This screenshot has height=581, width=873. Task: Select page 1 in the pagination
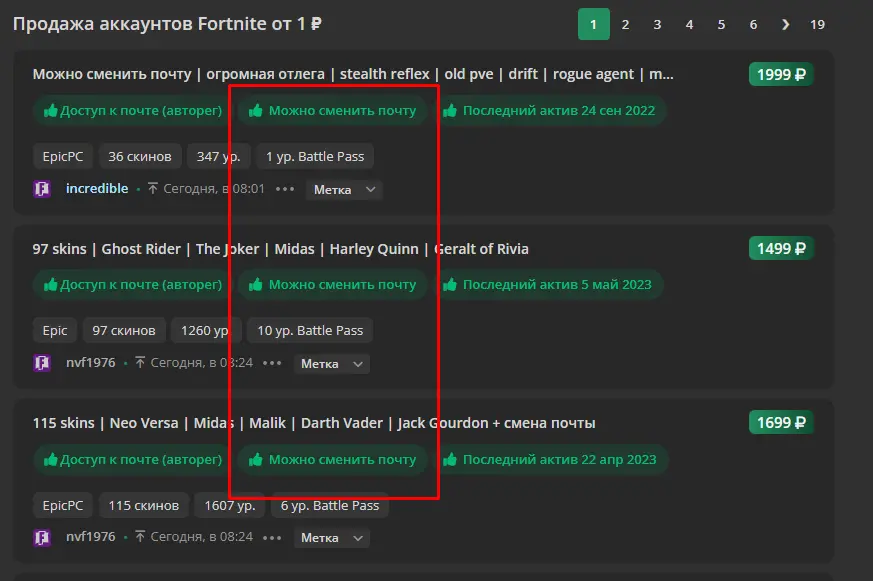pyautogui.click(x=594, y=24)
